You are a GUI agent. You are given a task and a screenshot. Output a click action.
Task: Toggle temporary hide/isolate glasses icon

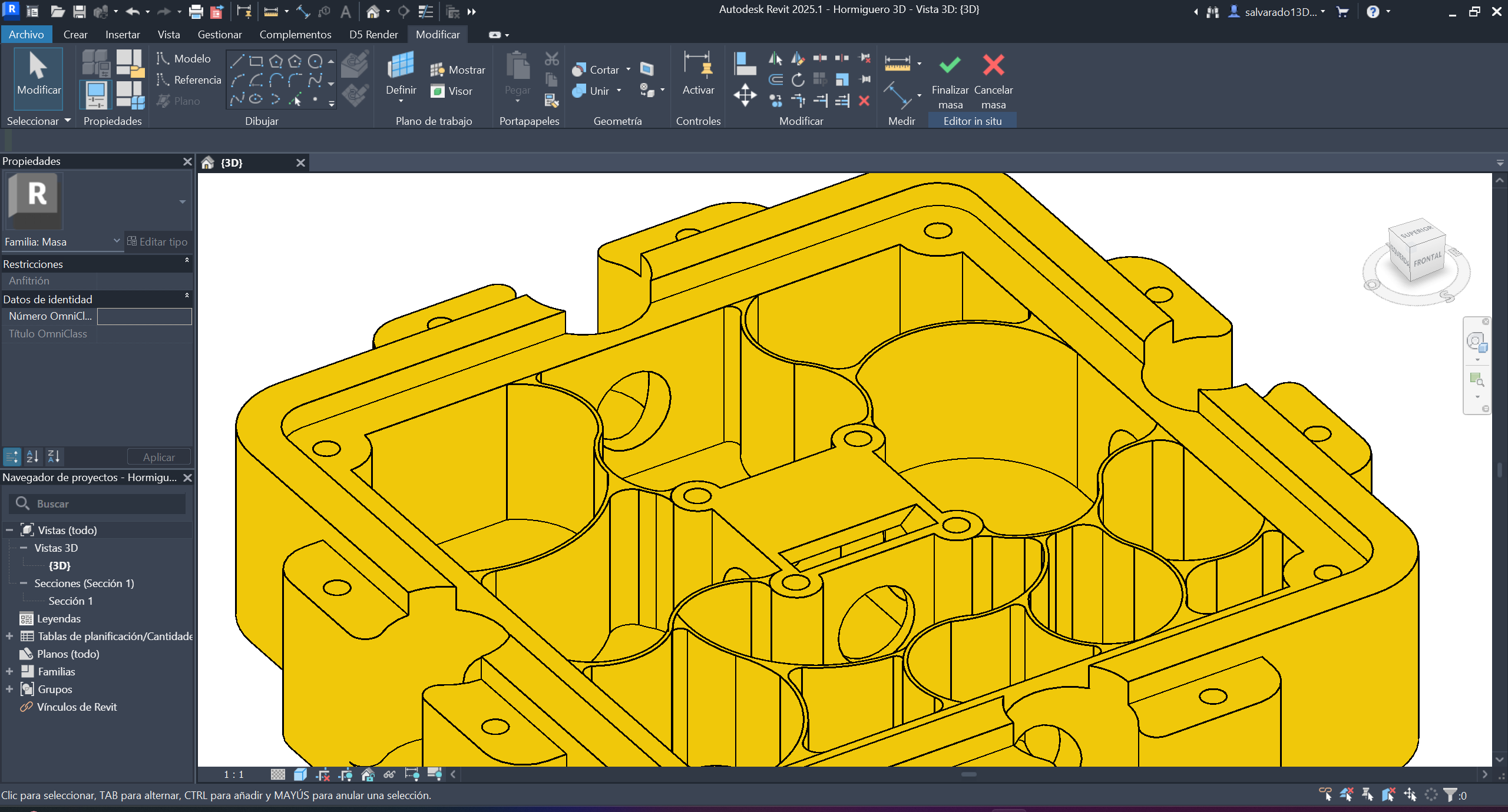coord(389,774)
